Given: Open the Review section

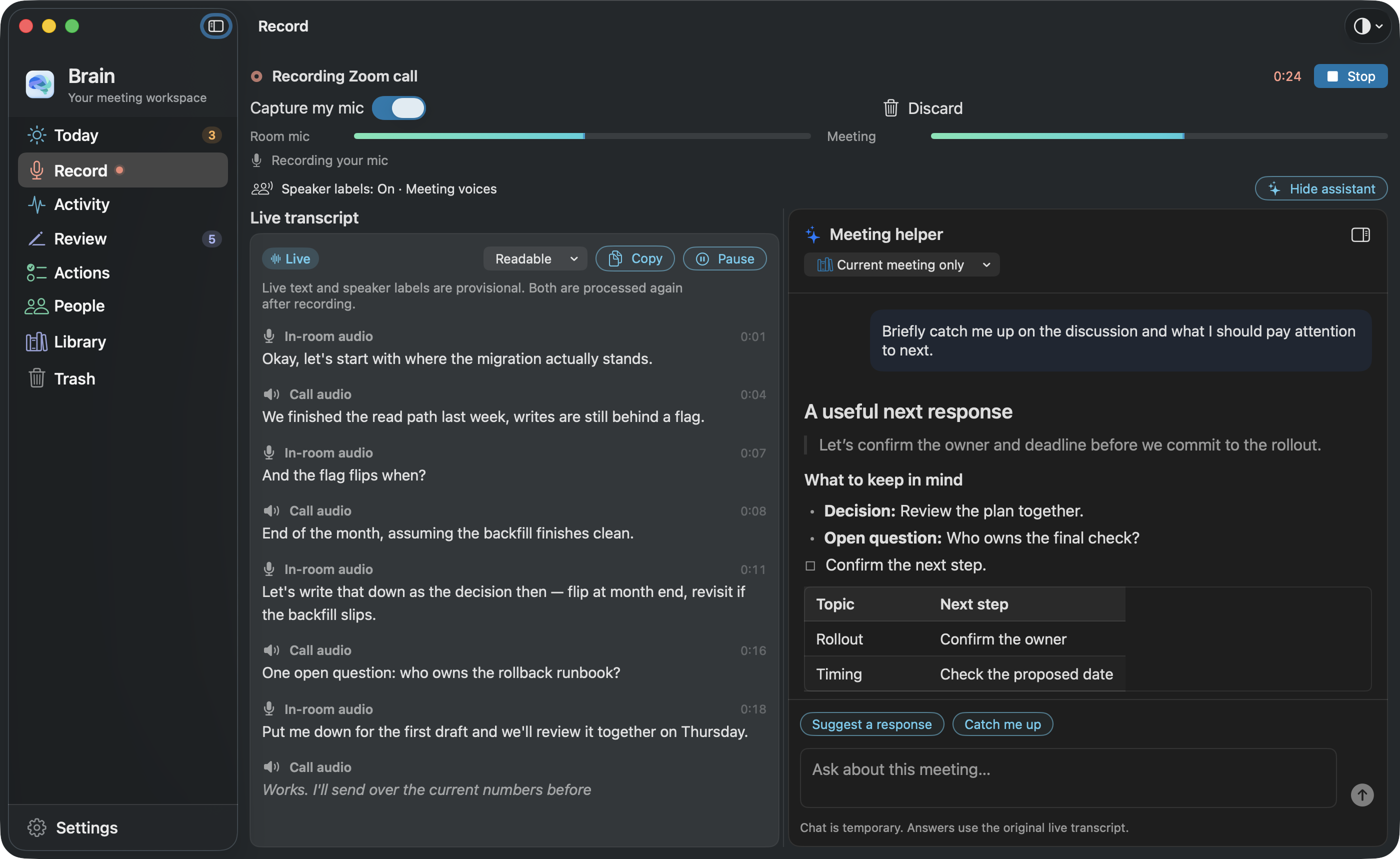Looking at the screenshot, I should pyautogui.click(x=122, y=238).
